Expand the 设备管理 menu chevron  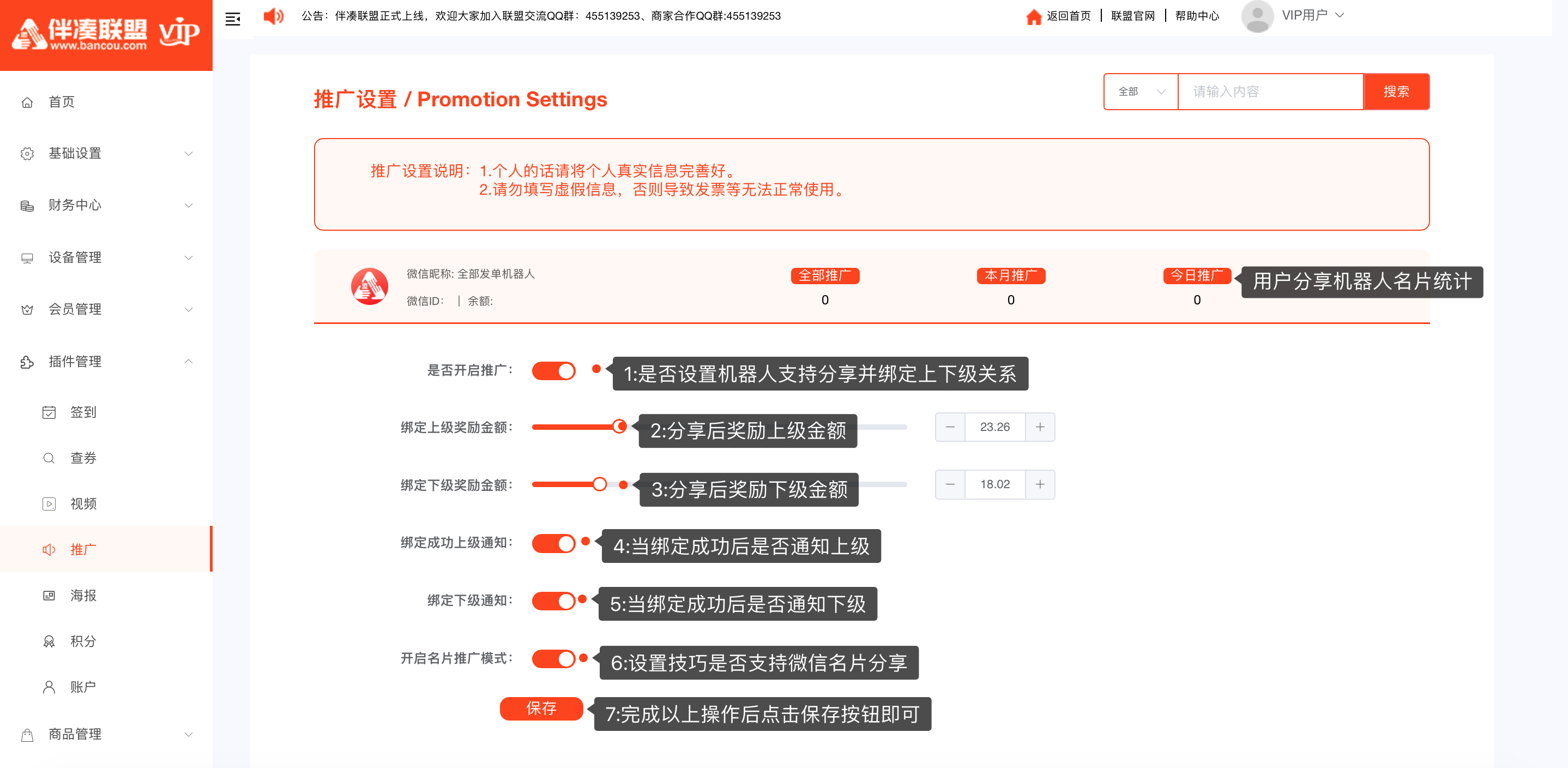189,258
